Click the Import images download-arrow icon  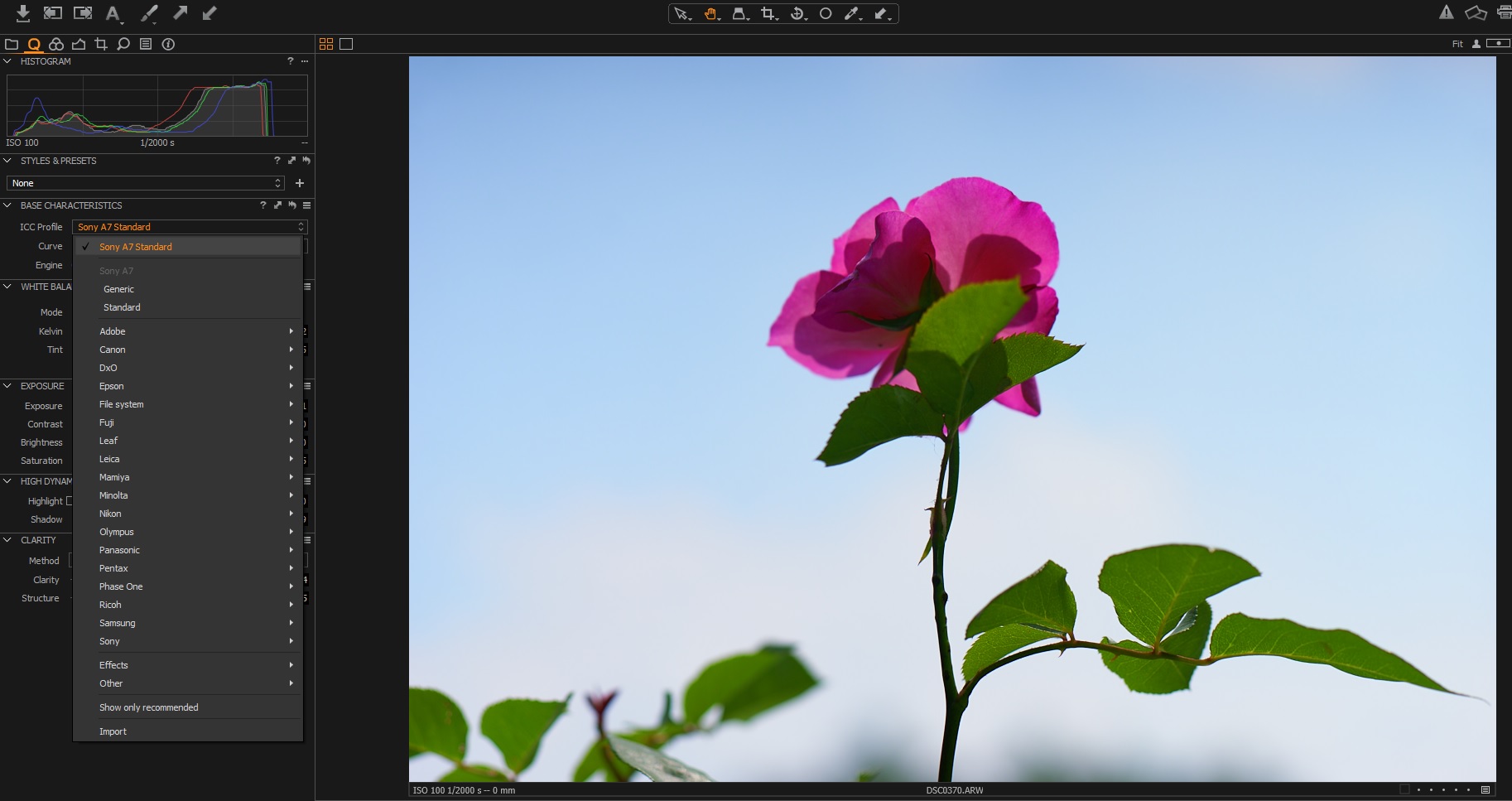[x=22, y=13]
